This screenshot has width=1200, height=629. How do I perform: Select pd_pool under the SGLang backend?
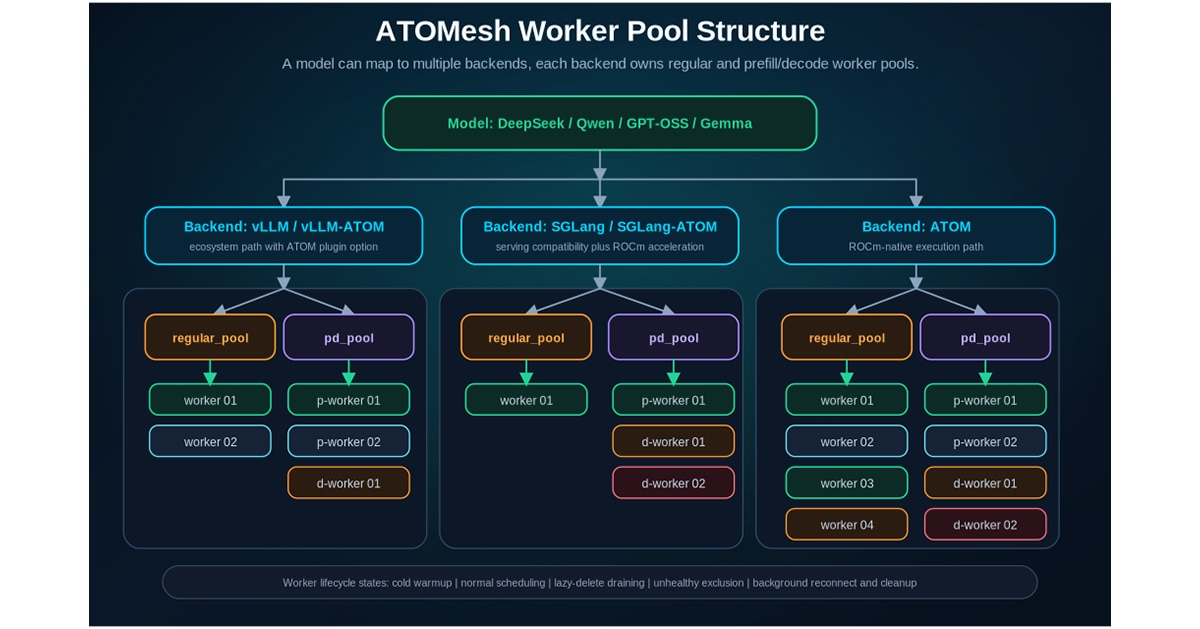(673, 337)
